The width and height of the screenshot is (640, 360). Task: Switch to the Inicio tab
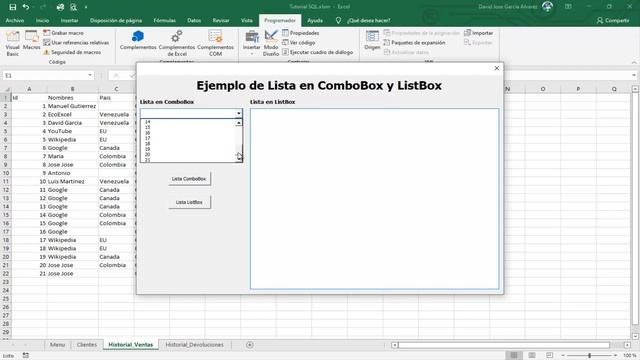[42, 20]
